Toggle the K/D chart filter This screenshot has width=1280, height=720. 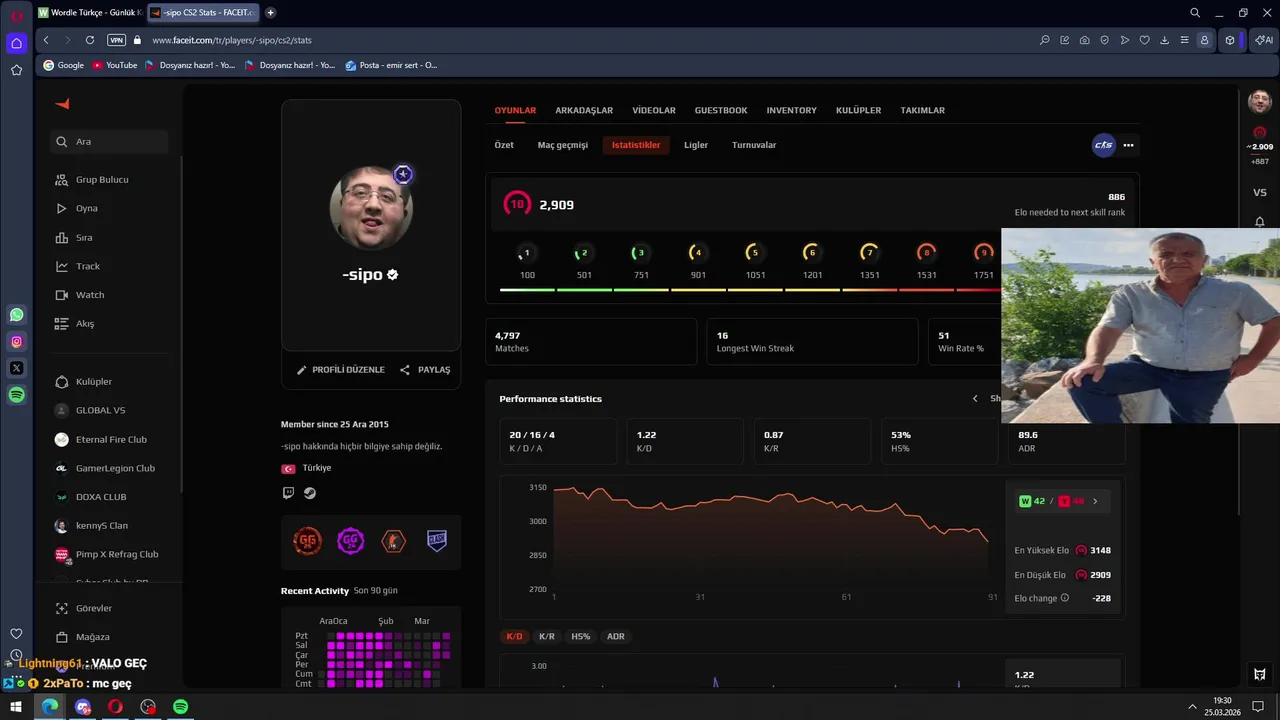[514, 636]
